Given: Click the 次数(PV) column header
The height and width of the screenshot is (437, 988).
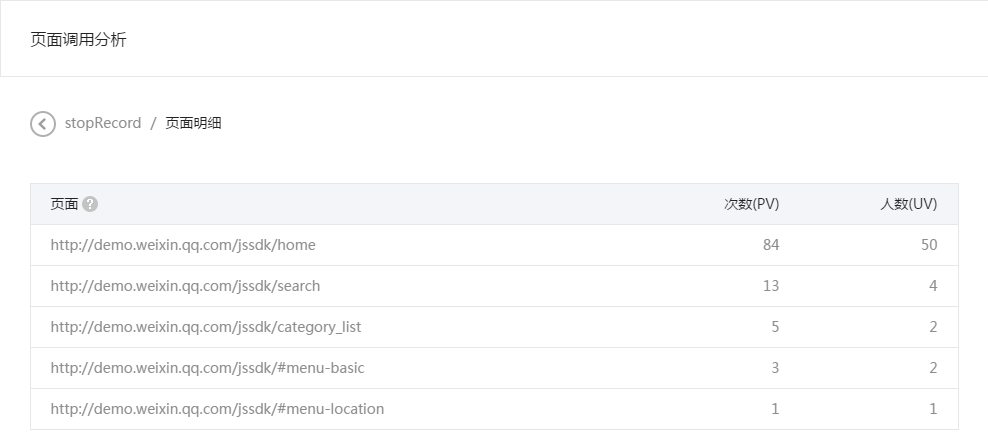Looking at the screenshot, I should [751, 204].
